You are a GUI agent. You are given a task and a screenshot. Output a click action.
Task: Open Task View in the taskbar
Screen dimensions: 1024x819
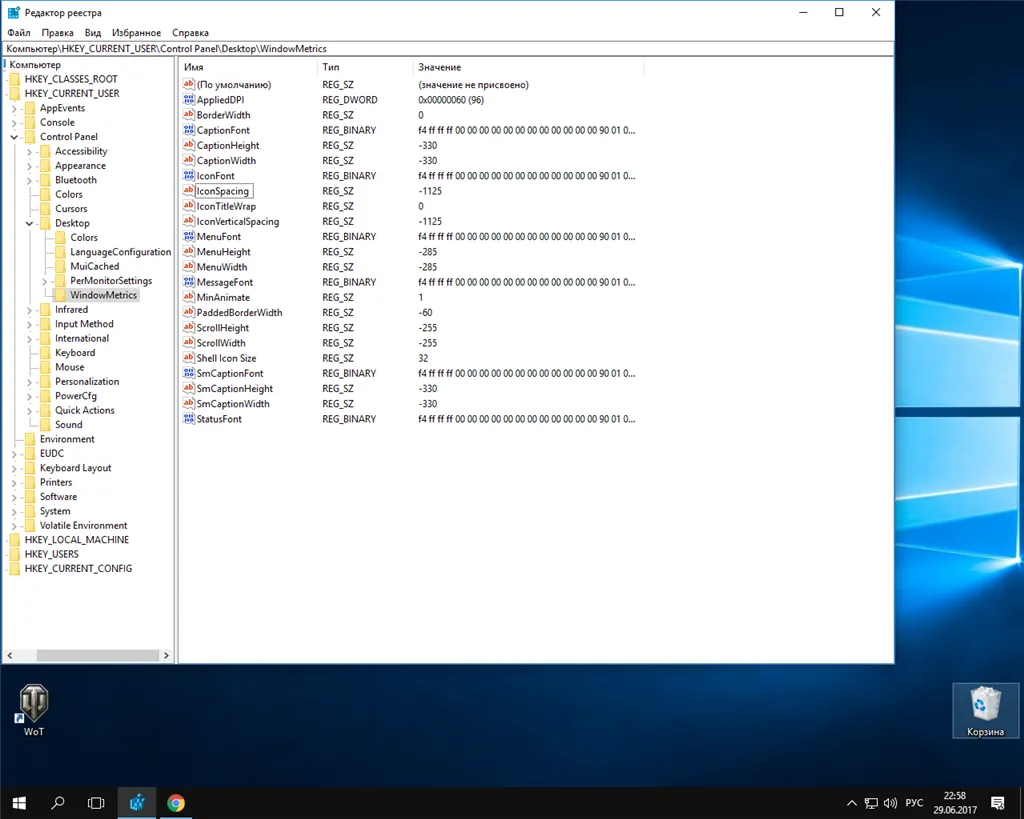(x=96, y=803)
